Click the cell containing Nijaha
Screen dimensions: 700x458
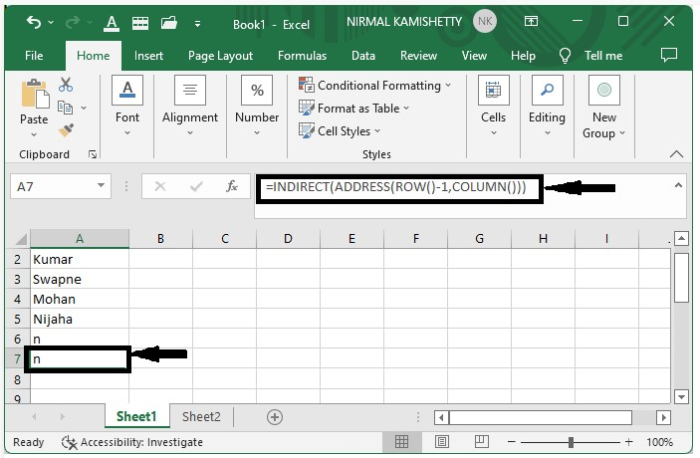click(x=80, y=319)
